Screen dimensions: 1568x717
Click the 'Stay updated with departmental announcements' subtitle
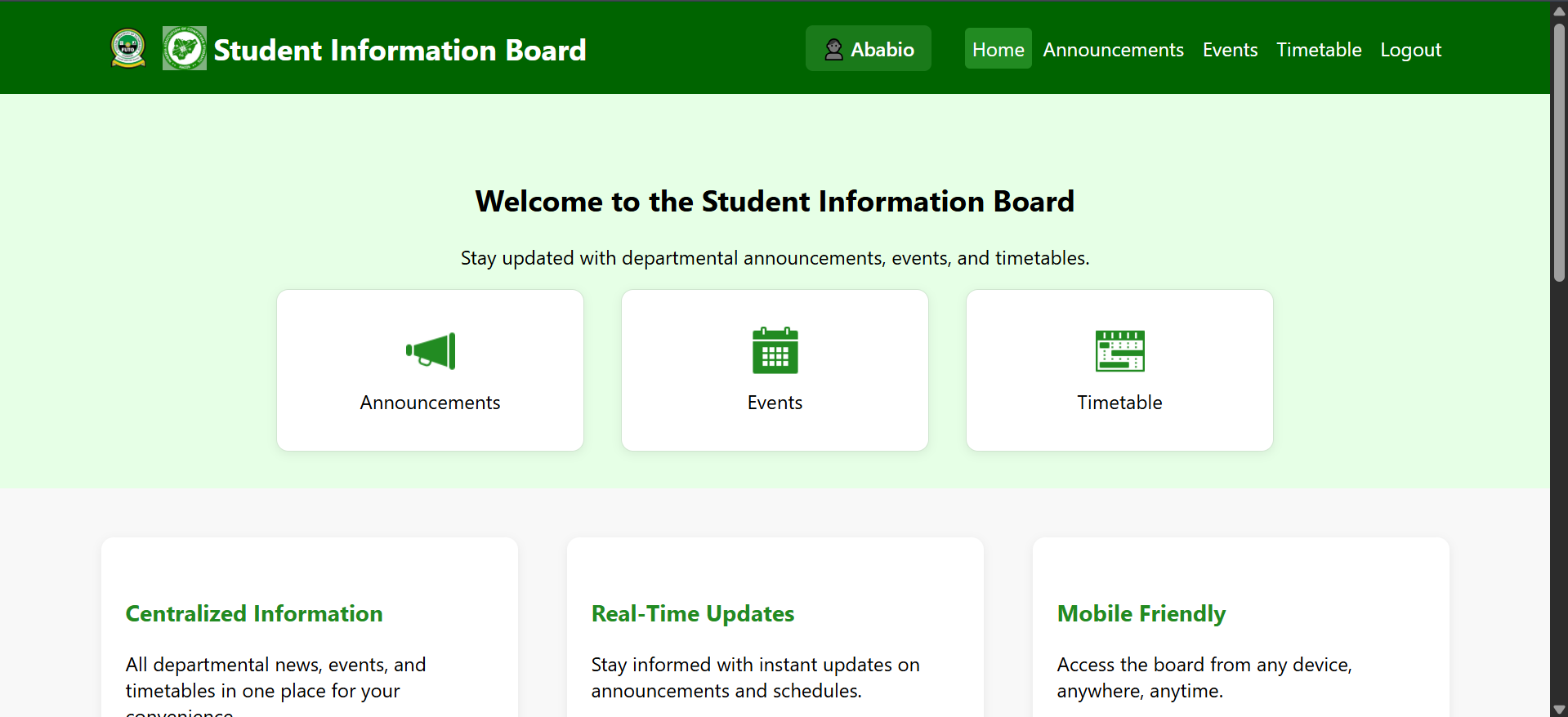(x=775, y=258)
